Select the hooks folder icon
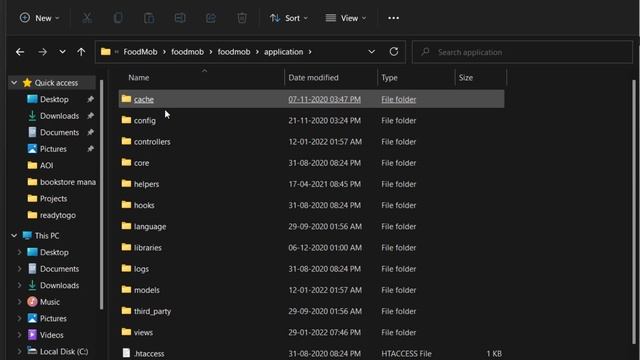The height and width of the screenshot is (360, 640). click(x=126, y=205)
